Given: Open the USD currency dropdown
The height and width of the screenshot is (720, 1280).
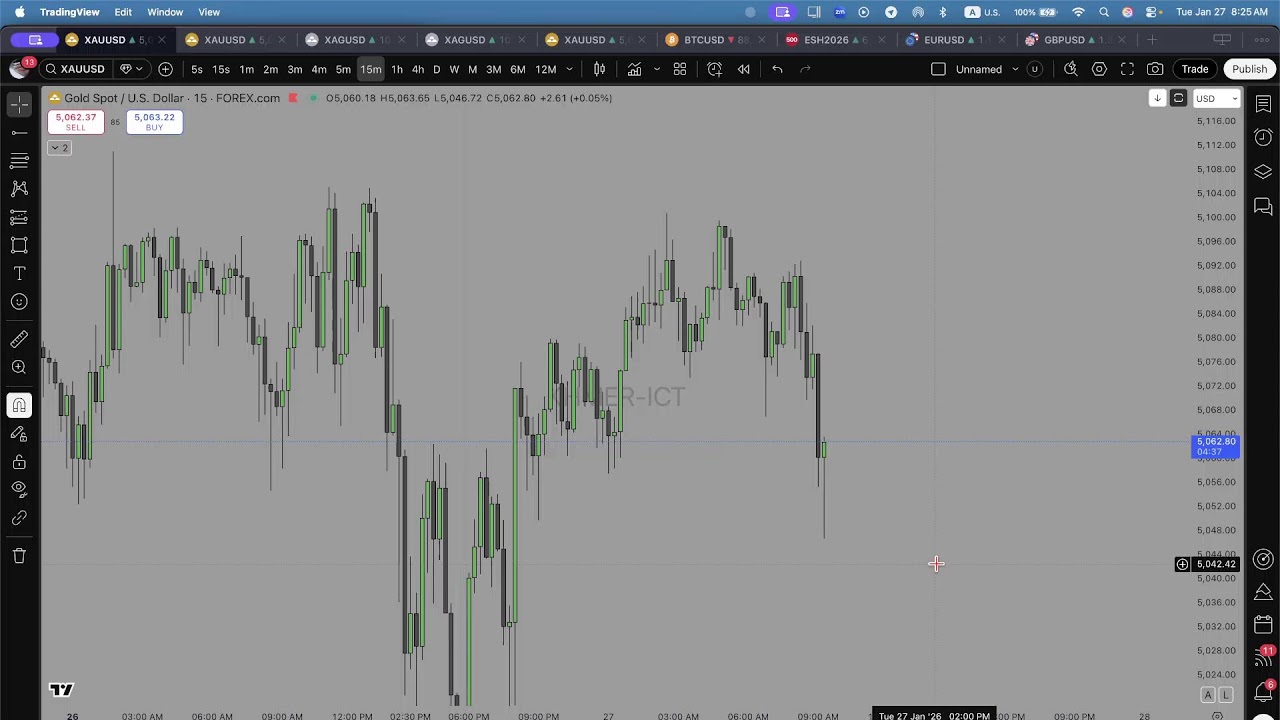Looking at the screenshot, I should 1216,98.
